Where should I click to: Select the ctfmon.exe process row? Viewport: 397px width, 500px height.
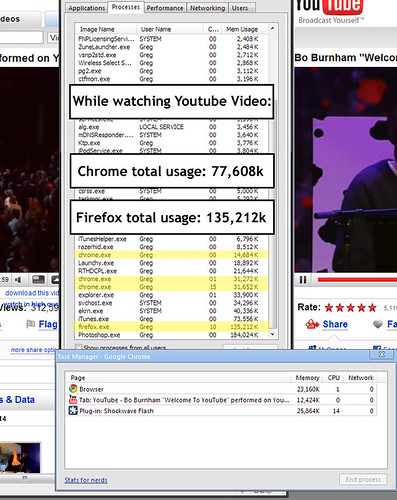point(172,79)
